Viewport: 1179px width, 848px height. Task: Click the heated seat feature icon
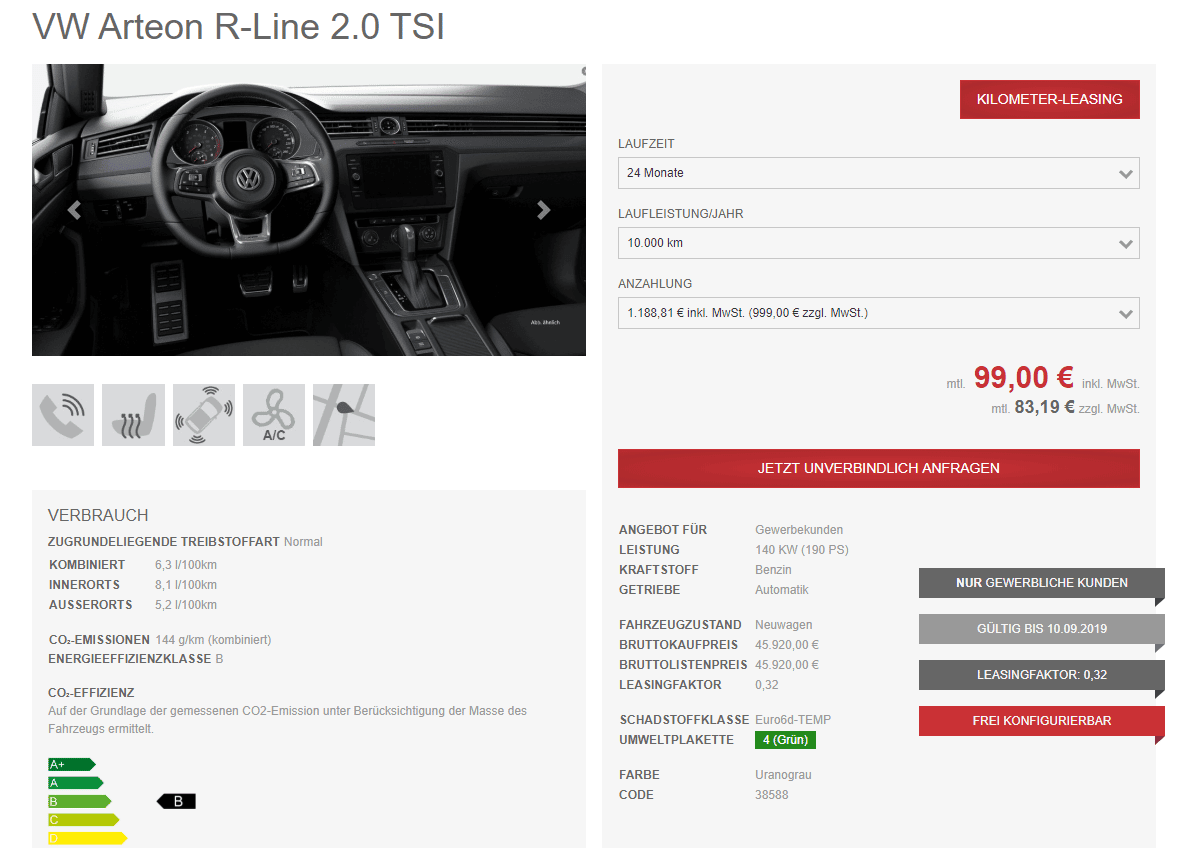pos(133,415)
